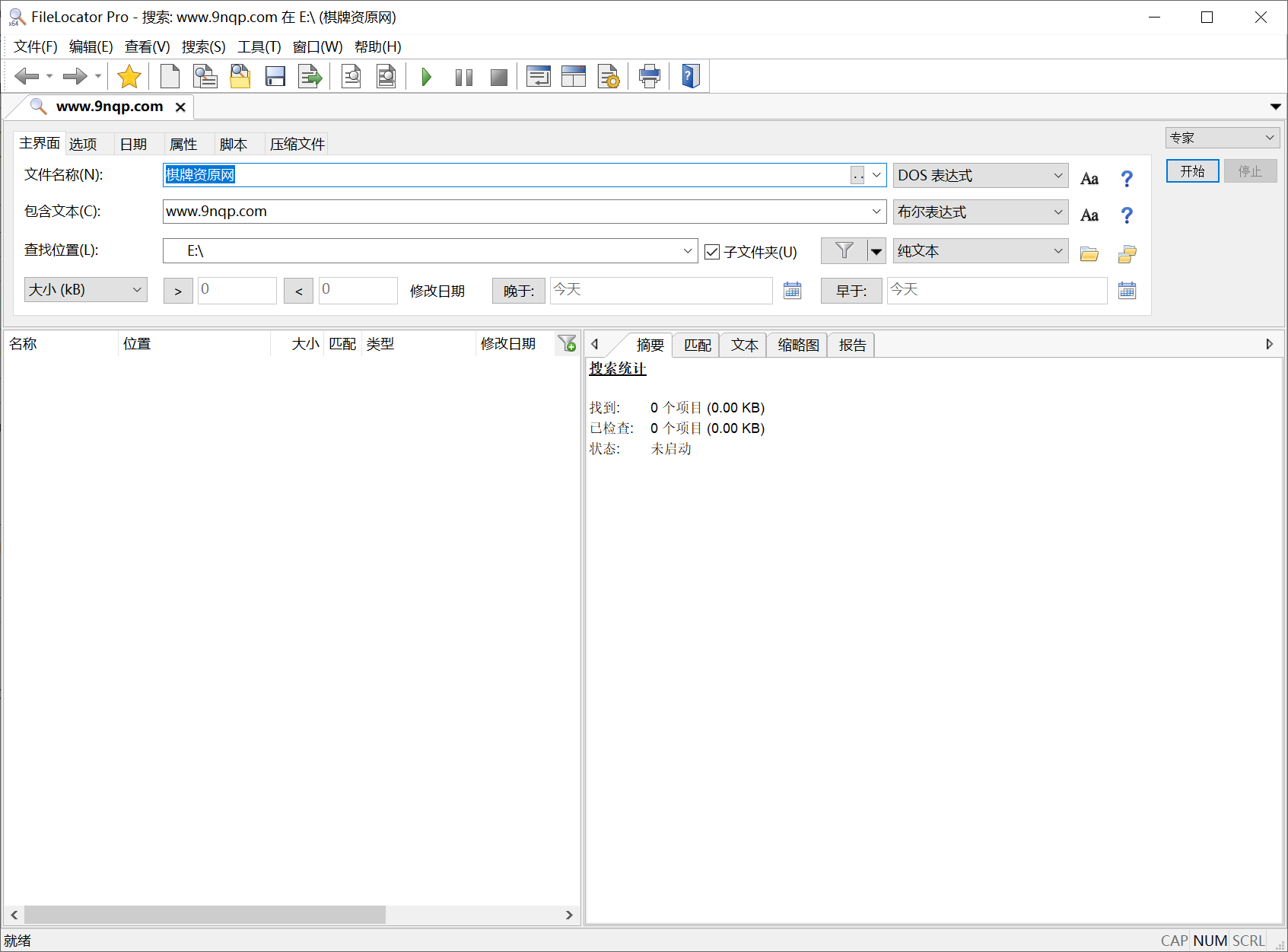This screenshot has height=952, width=1288.
Task: Click the results horizontal scrollbar
Action: tap(205, 915)
